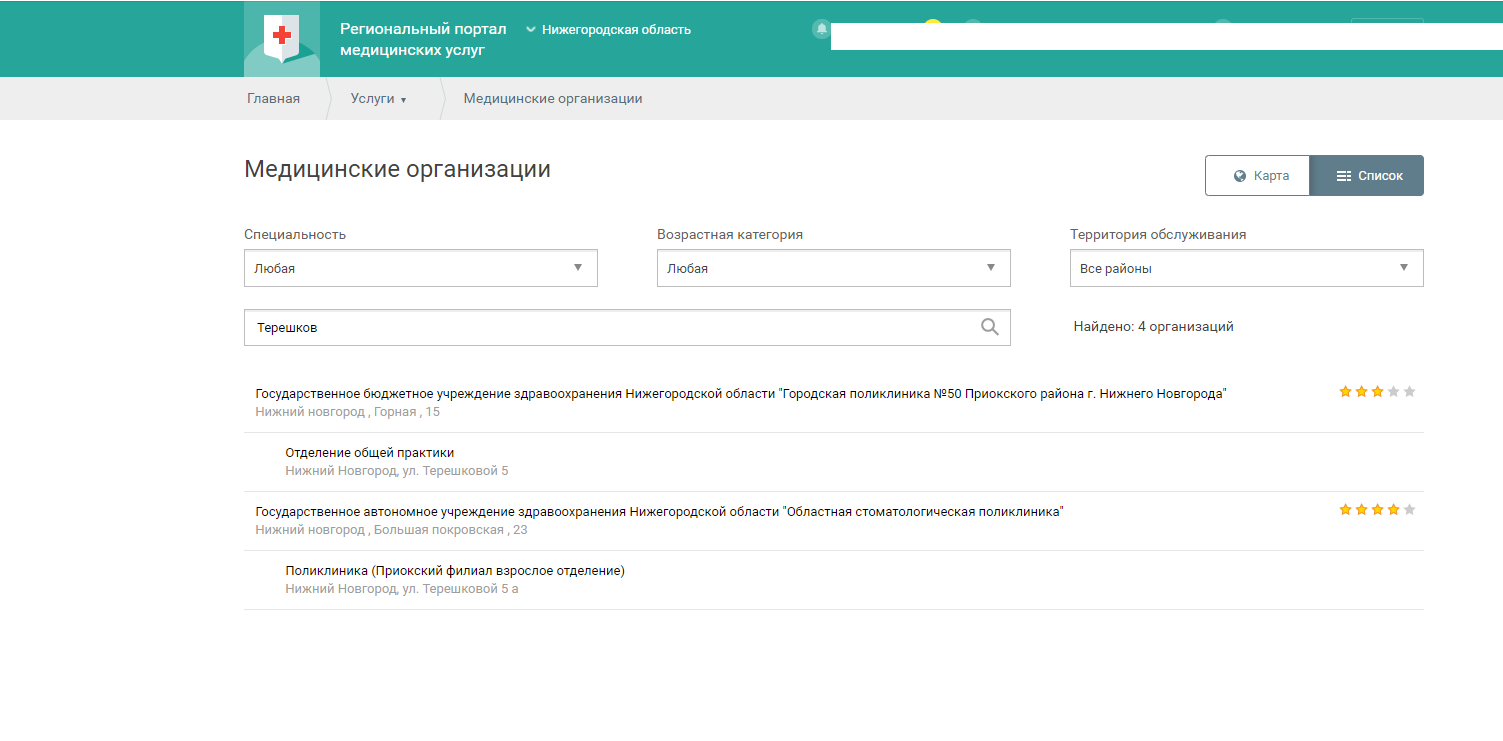Go to Главная in the breadcrumb
The height and width of the screenshot is (741, 1503).
click(273, 99)
